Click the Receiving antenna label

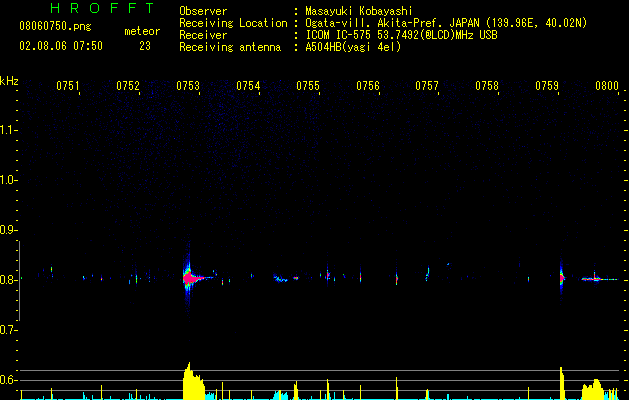(230, 47)
